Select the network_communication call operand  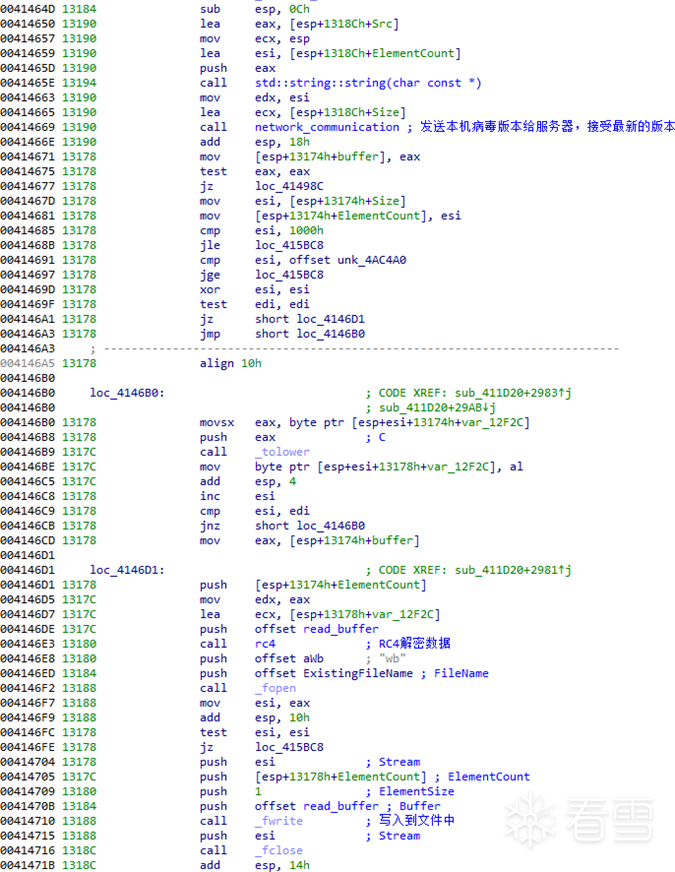tap(327, 127)
